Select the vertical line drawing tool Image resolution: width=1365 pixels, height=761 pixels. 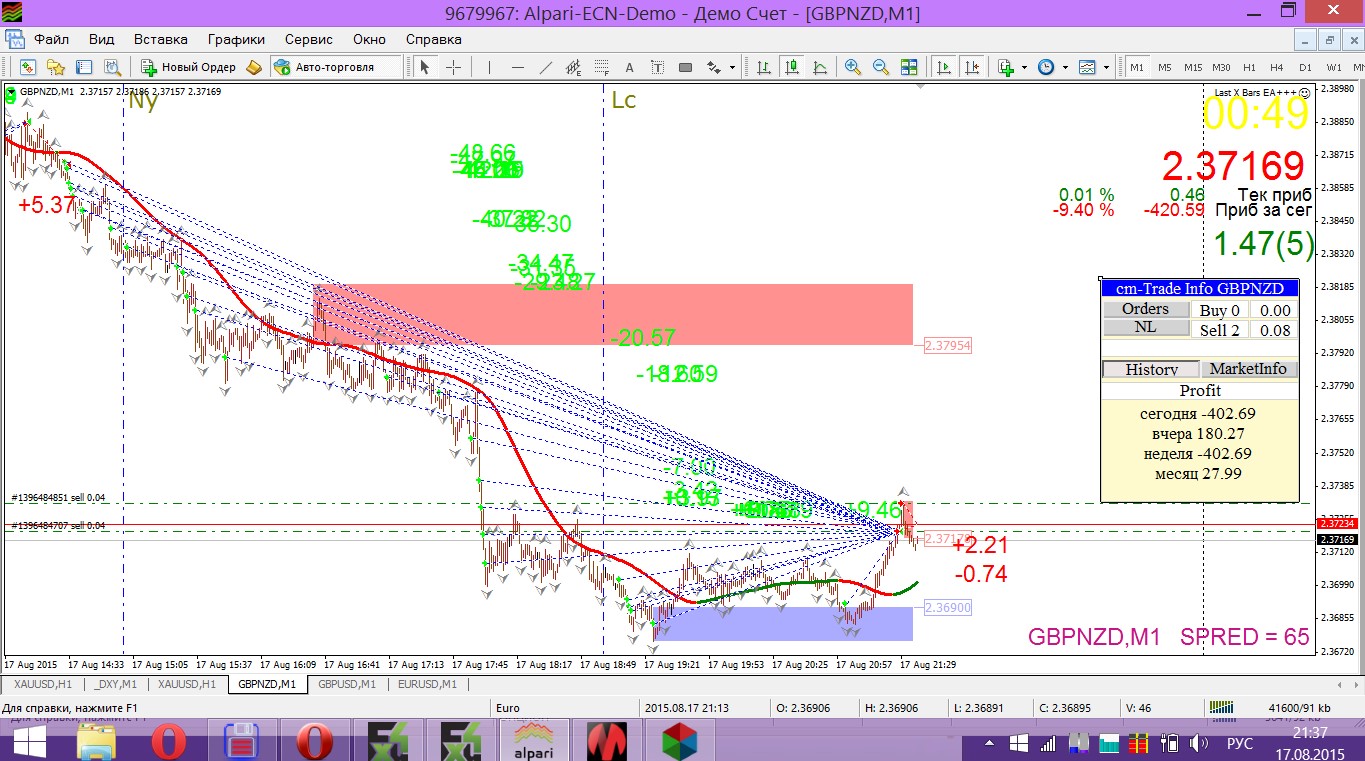(x=489, y=67)
